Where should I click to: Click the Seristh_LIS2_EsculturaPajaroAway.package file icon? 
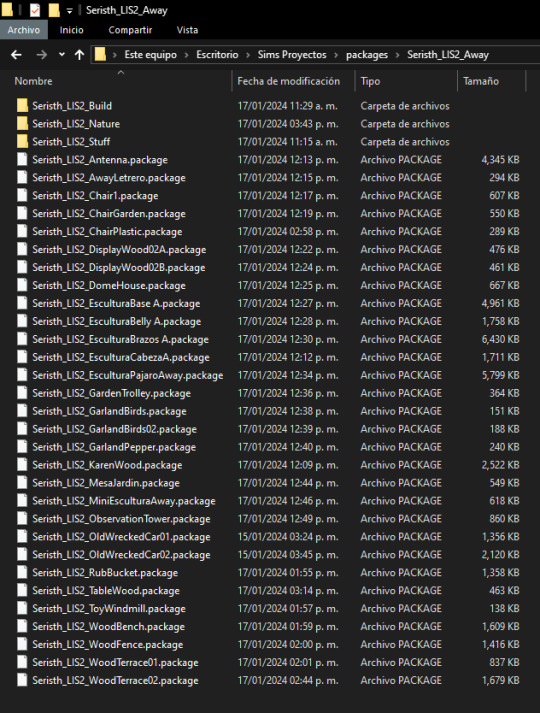point(22,375)
